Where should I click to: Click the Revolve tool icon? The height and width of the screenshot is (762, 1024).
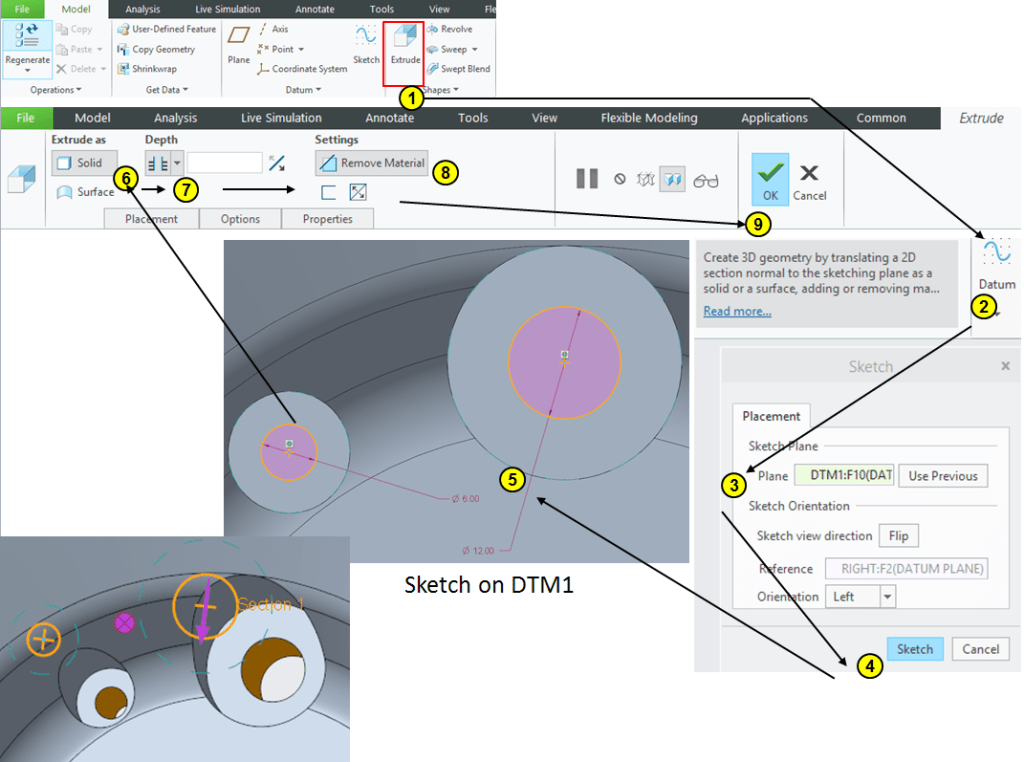pos(432,29)
